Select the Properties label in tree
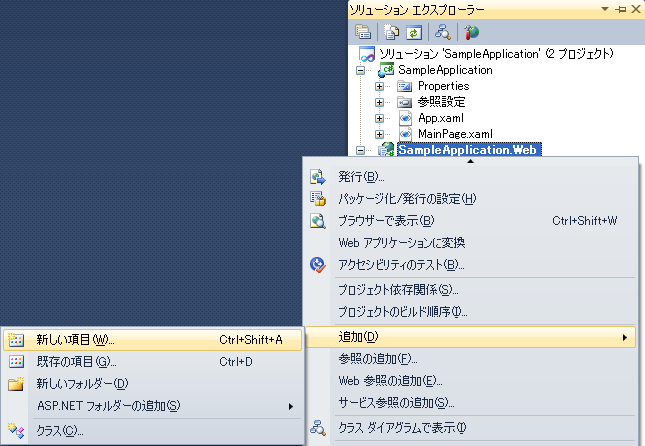Viewport: 645px width, 446px height. coord(443,86)
